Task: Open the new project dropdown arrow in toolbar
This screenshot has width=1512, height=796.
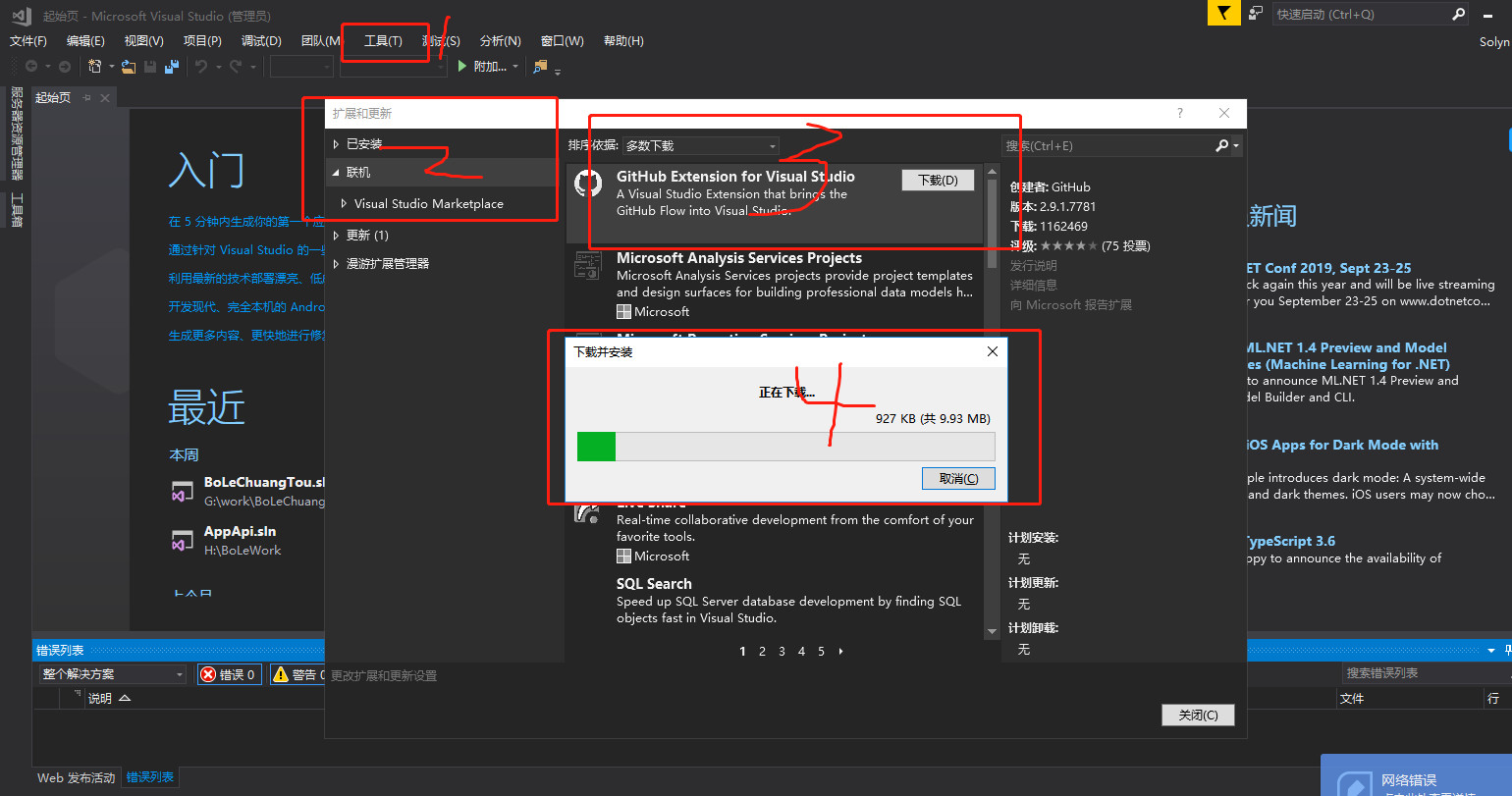Action: pyautogui.click(x=111, y=67)
